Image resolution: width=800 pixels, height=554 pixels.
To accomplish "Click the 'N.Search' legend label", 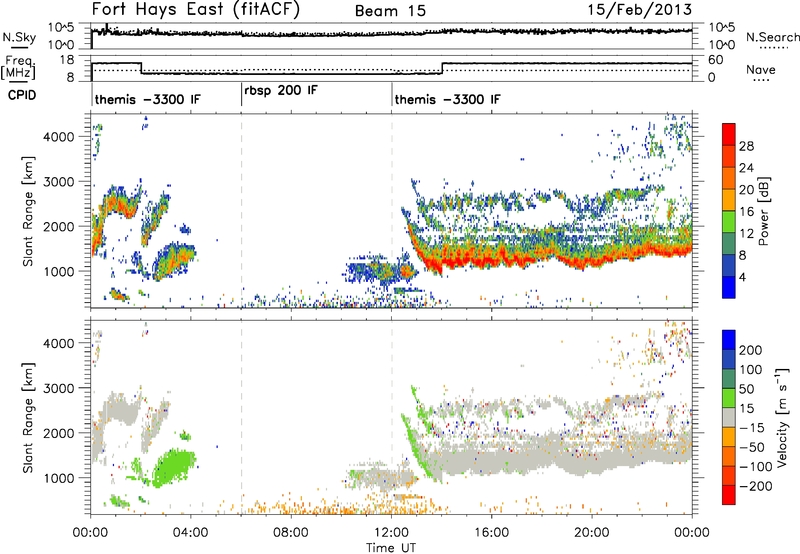I will (772, 37).
